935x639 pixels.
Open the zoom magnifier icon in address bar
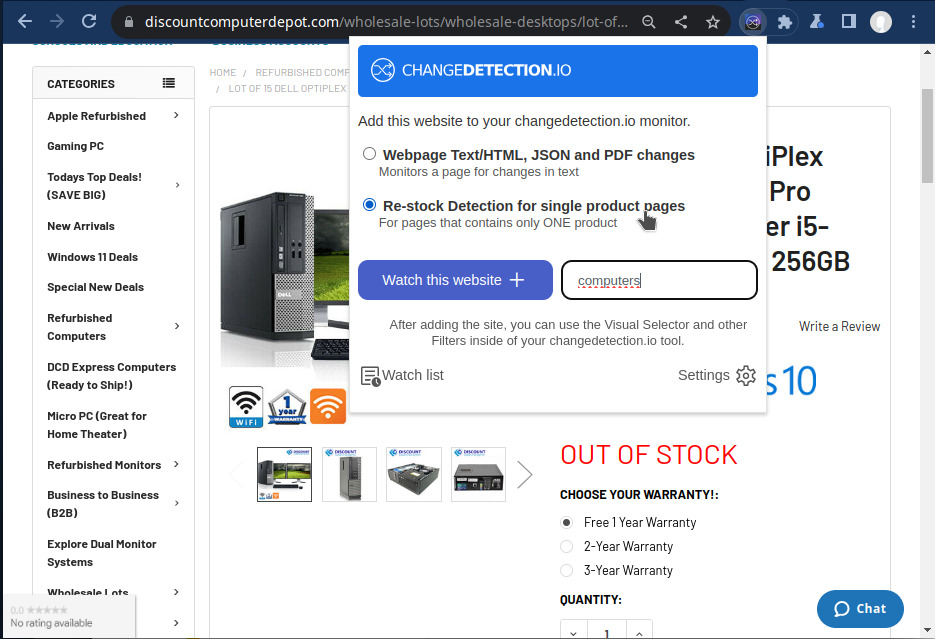[649, 22]
